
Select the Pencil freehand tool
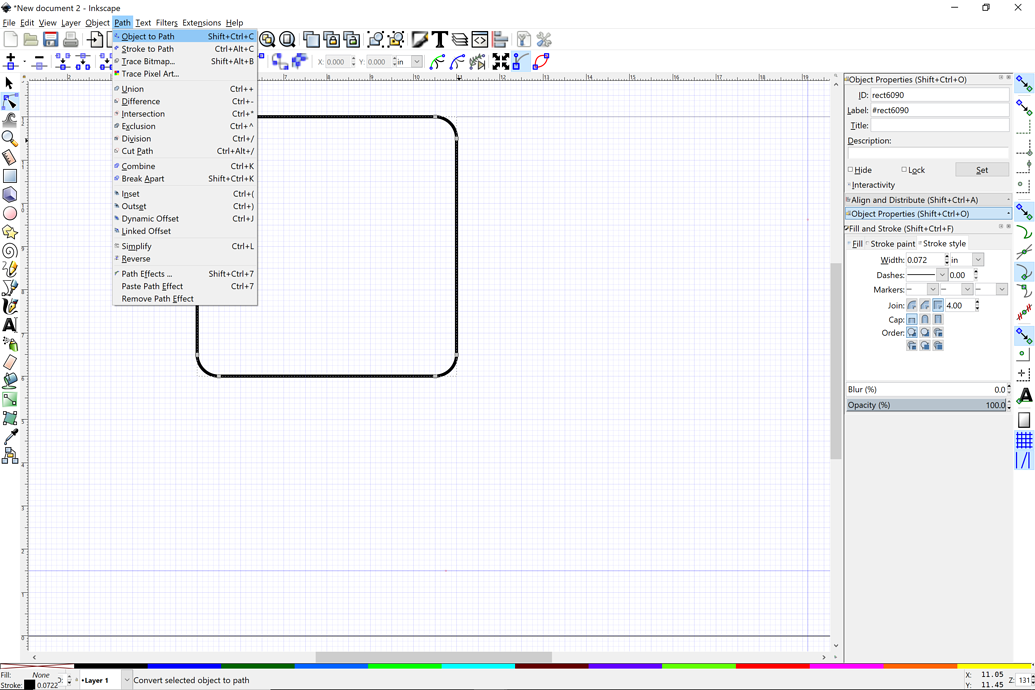pos(9,269)
